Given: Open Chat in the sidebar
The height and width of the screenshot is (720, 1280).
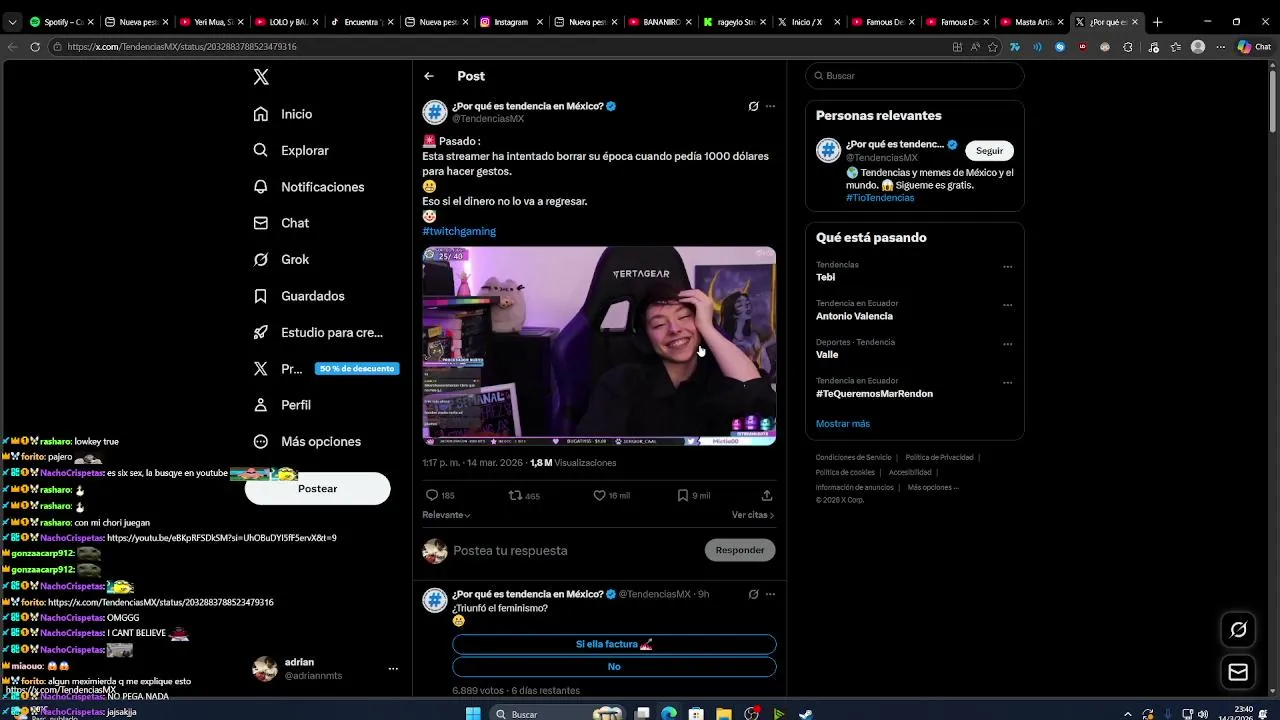Looking at the screenshot, I should 281,223.
